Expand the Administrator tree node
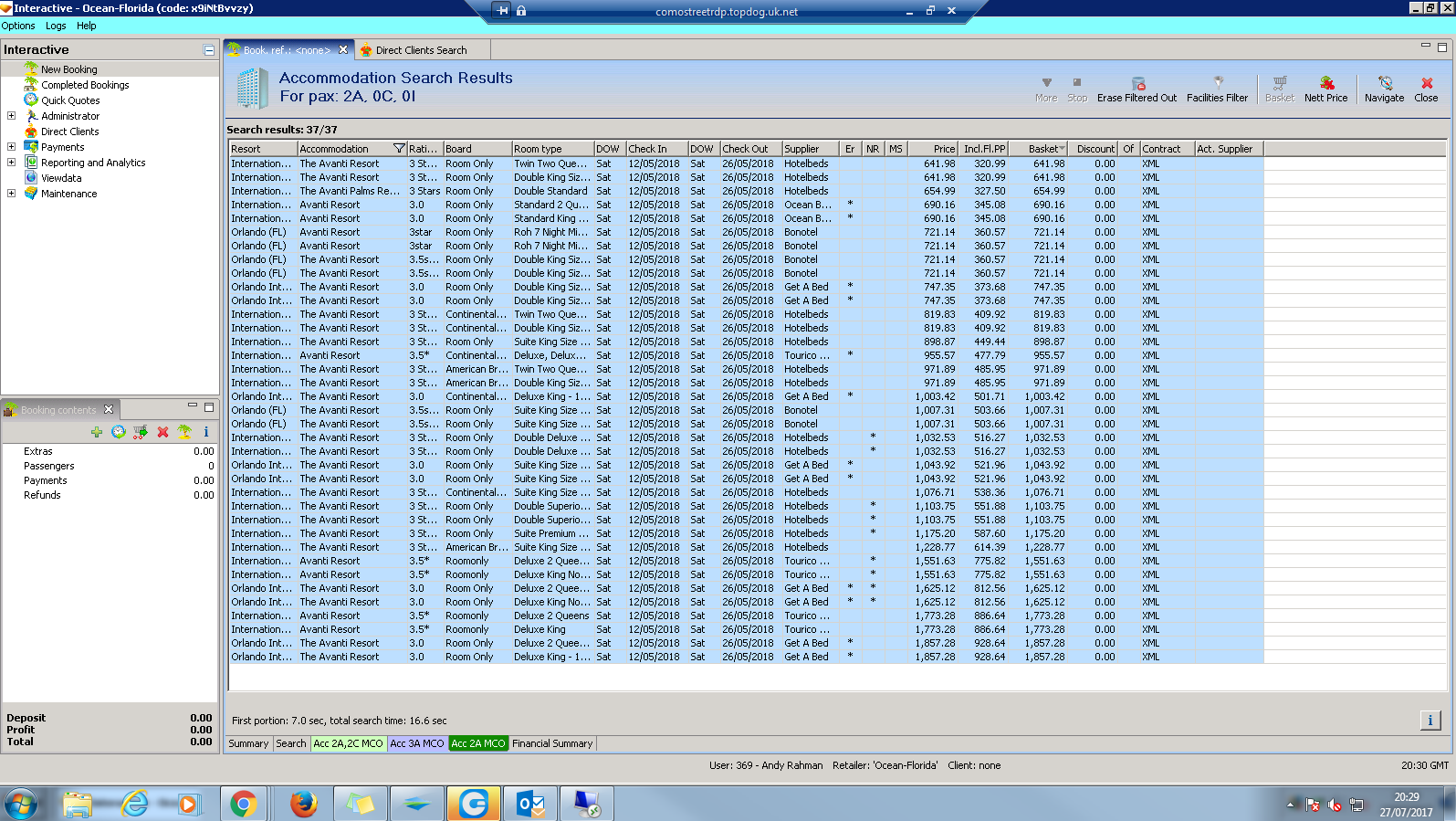This screenshot has height=821, width=1456. 11,116
